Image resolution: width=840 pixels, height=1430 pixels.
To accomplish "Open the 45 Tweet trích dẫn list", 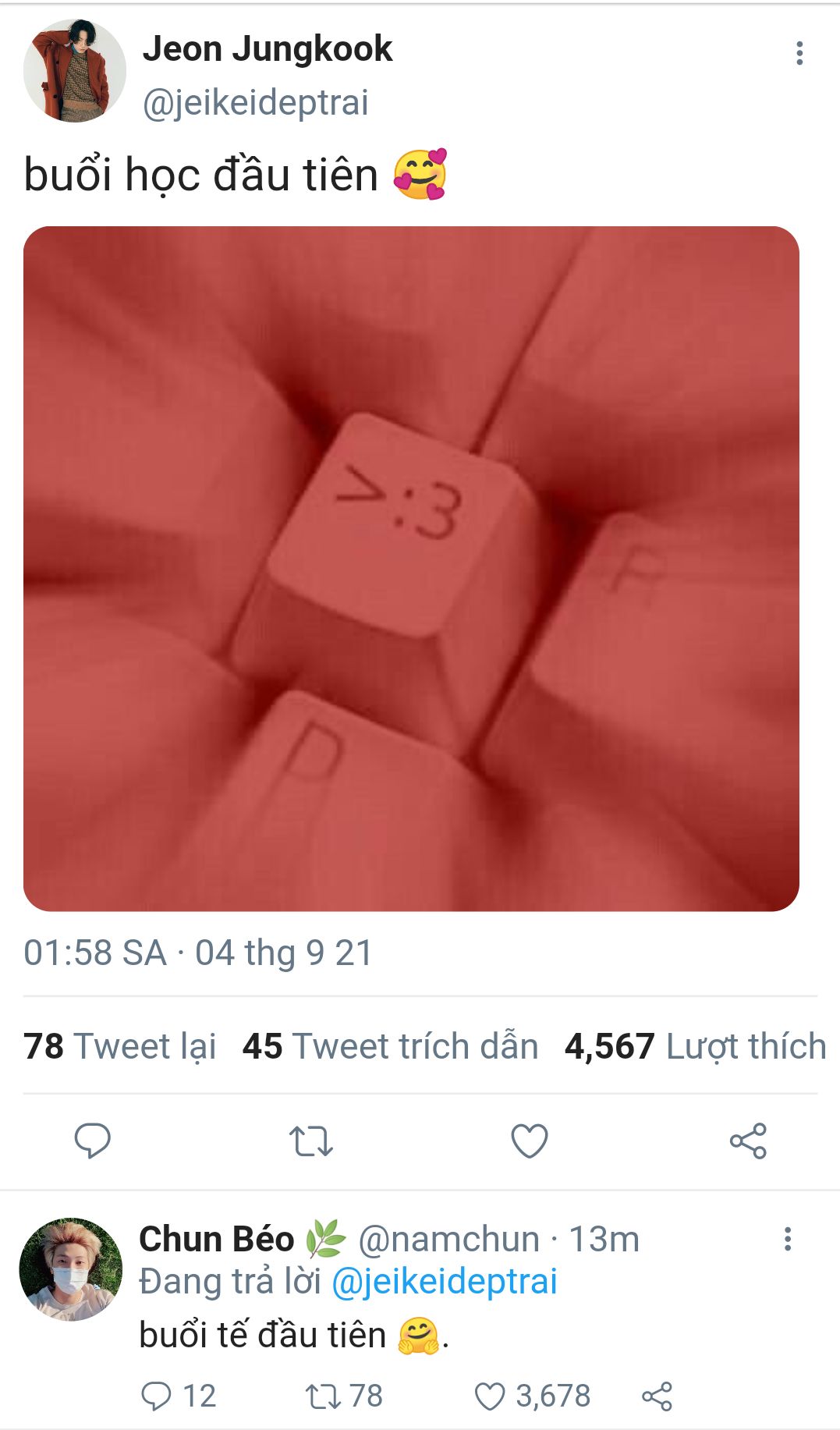I will (391, 1046).
